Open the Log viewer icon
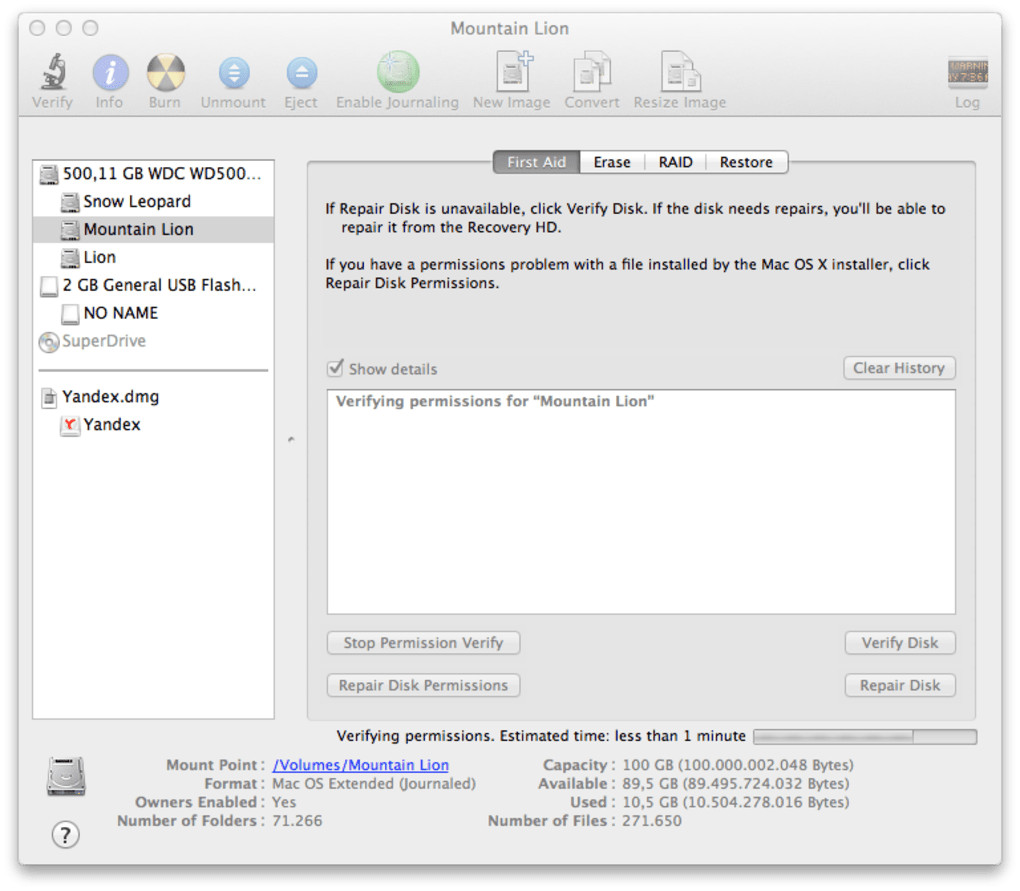The width and height of the screenshot is (1020, 891). (x=967, y=72)
